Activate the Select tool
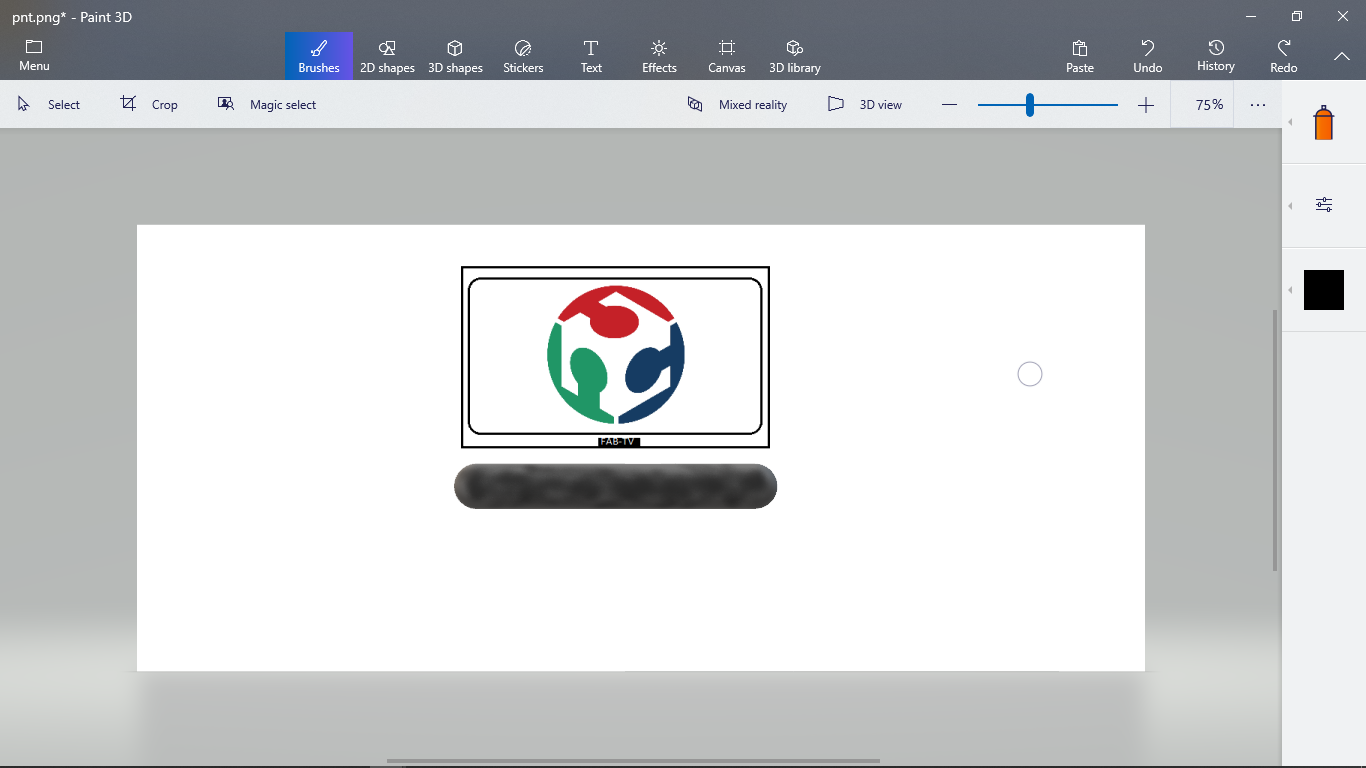The width and height of the screenshot is (1366, 768). click(x=49, y=104)
